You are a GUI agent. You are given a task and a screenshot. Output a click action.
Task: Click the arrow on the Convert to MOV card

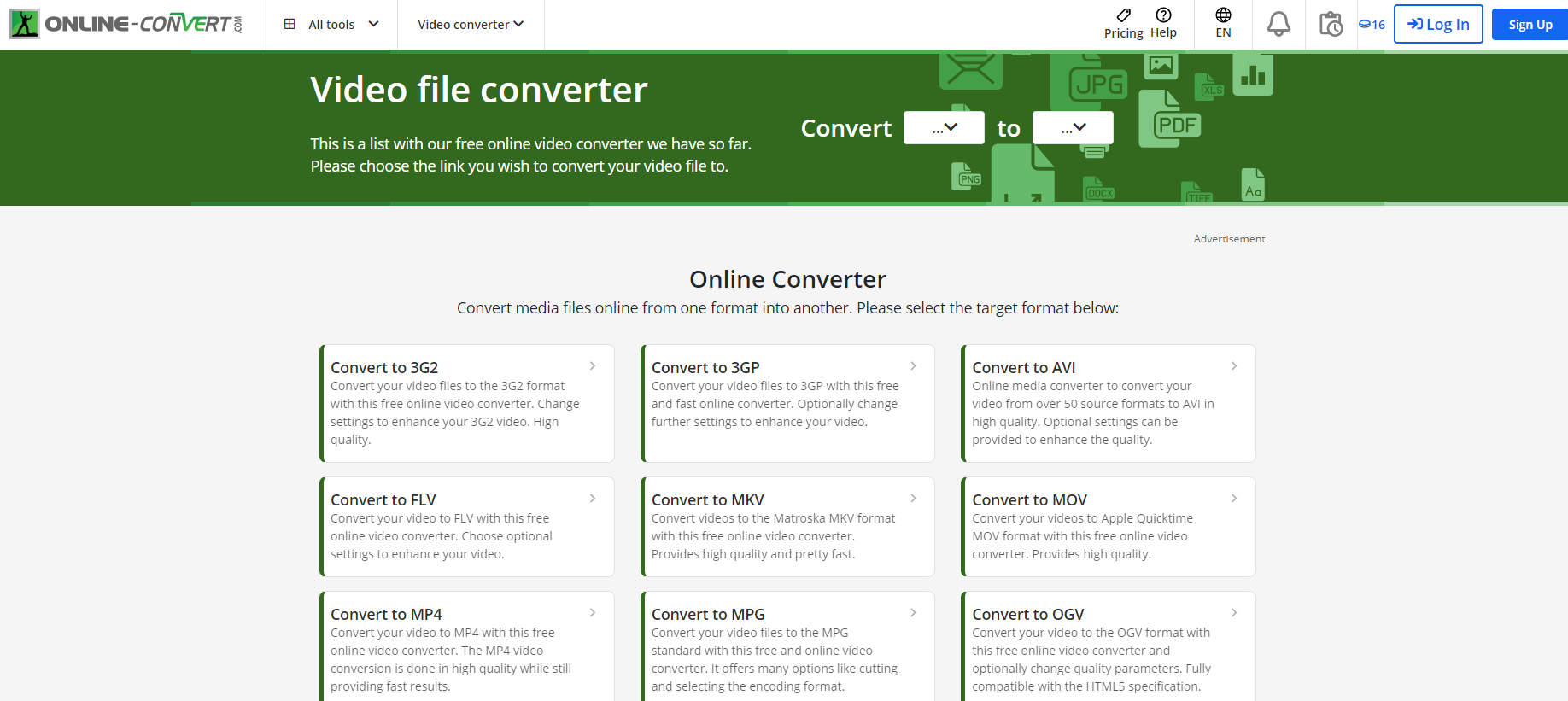pos(1234,498)
